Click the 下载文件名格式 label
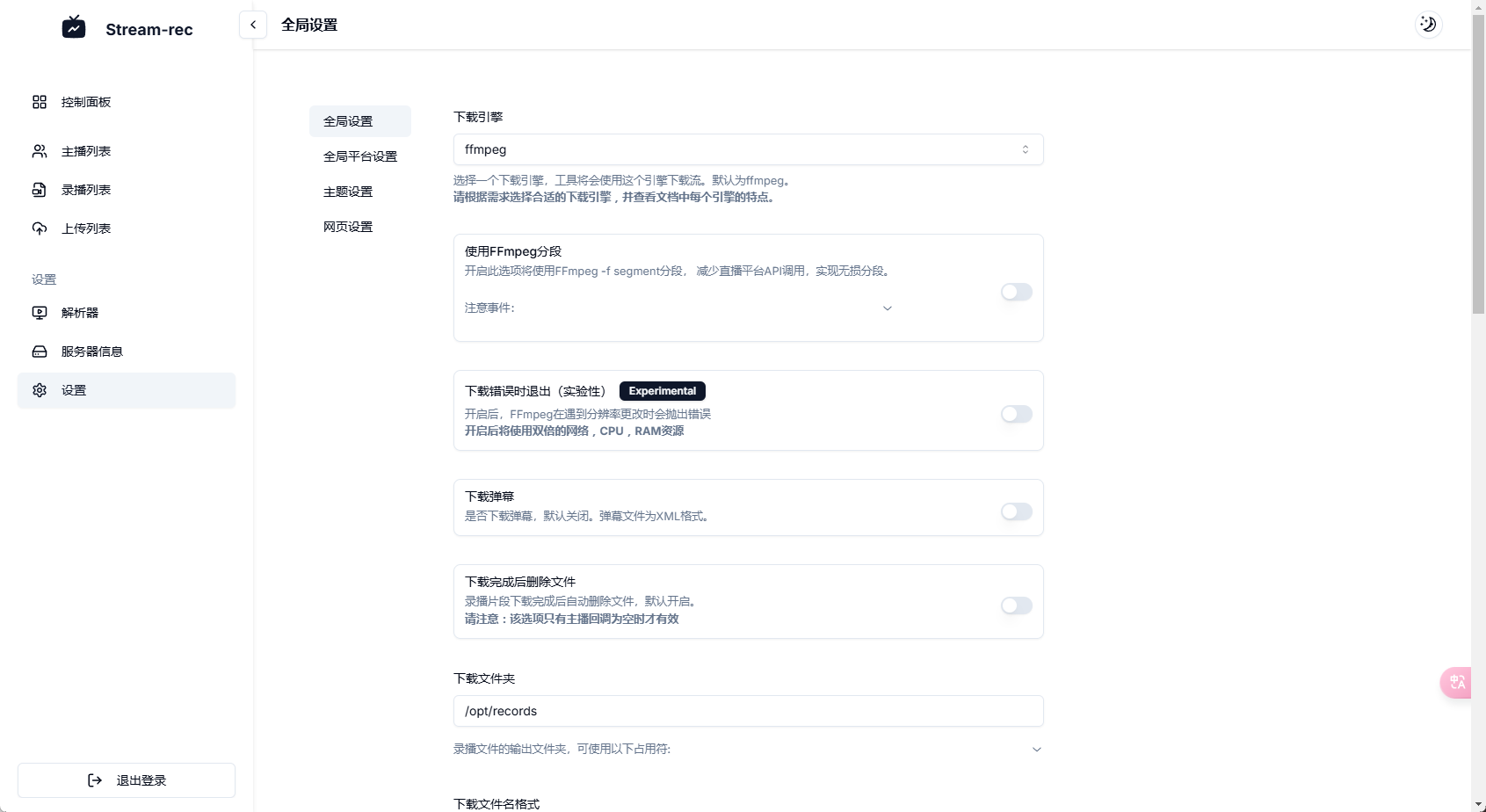Image resolution: width=1486 pixels, height=812 pixels. (x=497, y=804)
